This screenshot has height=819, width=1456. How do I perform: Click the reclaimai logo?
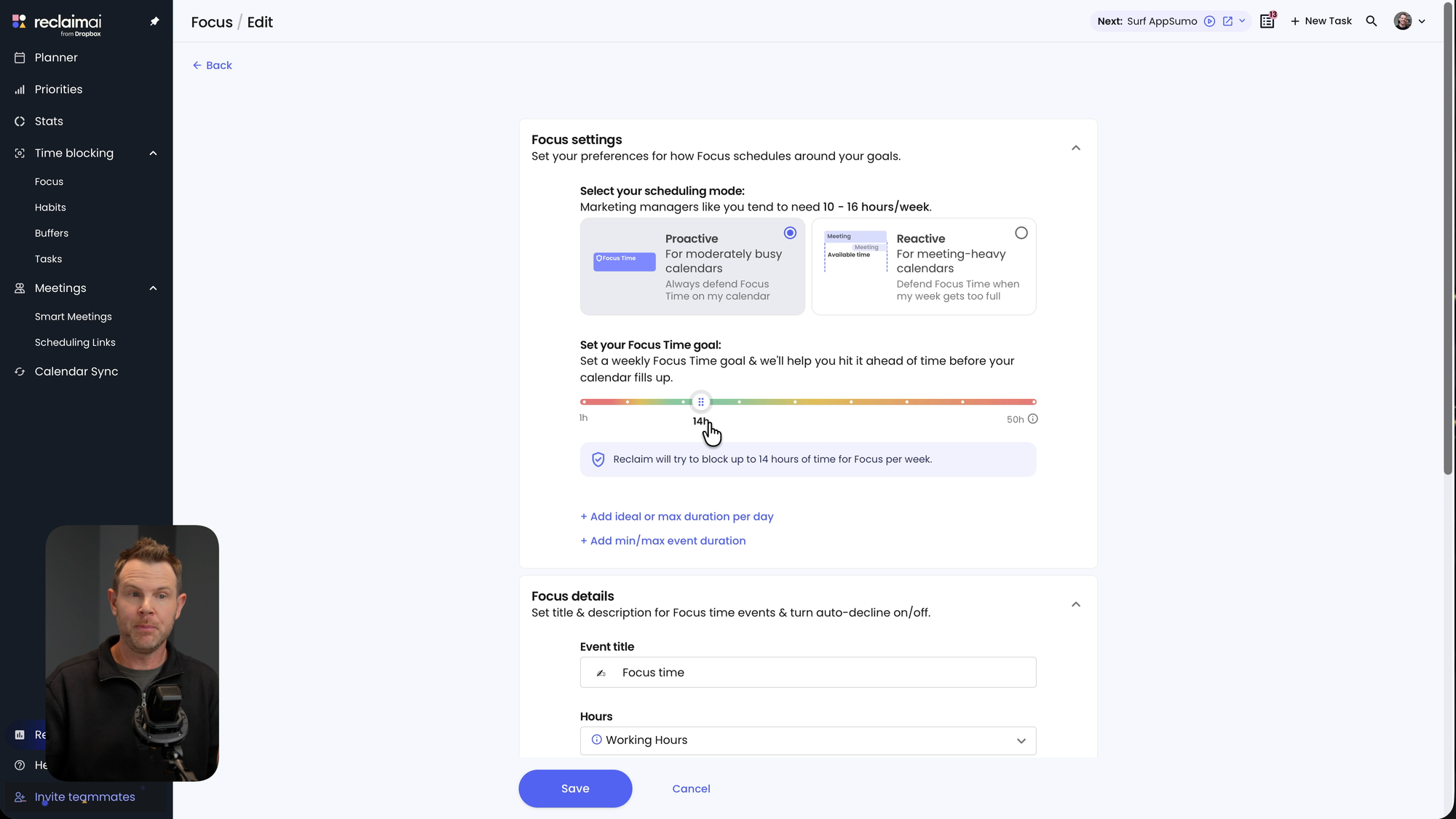57,23
